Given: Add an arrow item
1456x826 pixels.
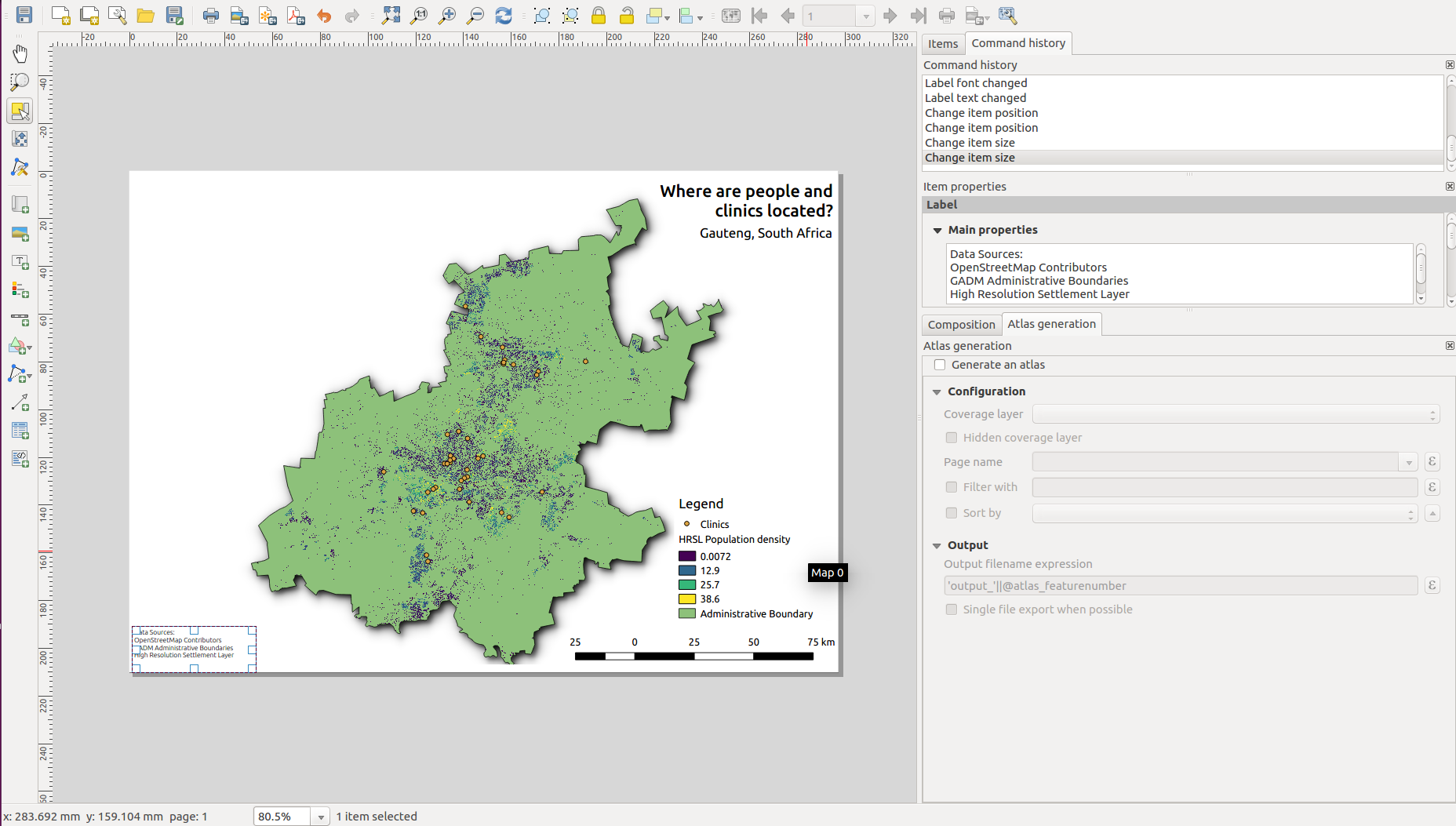Looking at the screenshot, I should pyautogui.click(x=20, y=402).
